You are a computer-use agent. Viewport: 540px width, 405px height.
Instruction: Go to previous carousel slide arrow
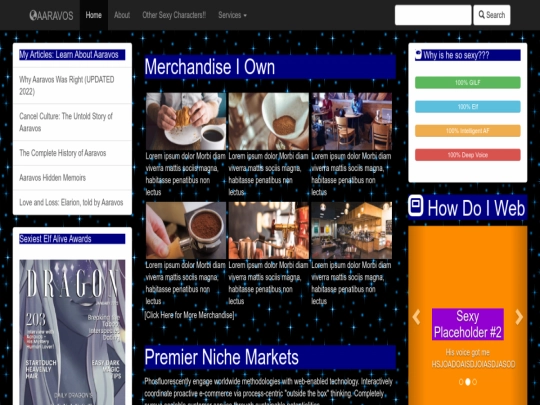(x=416, y=317)
